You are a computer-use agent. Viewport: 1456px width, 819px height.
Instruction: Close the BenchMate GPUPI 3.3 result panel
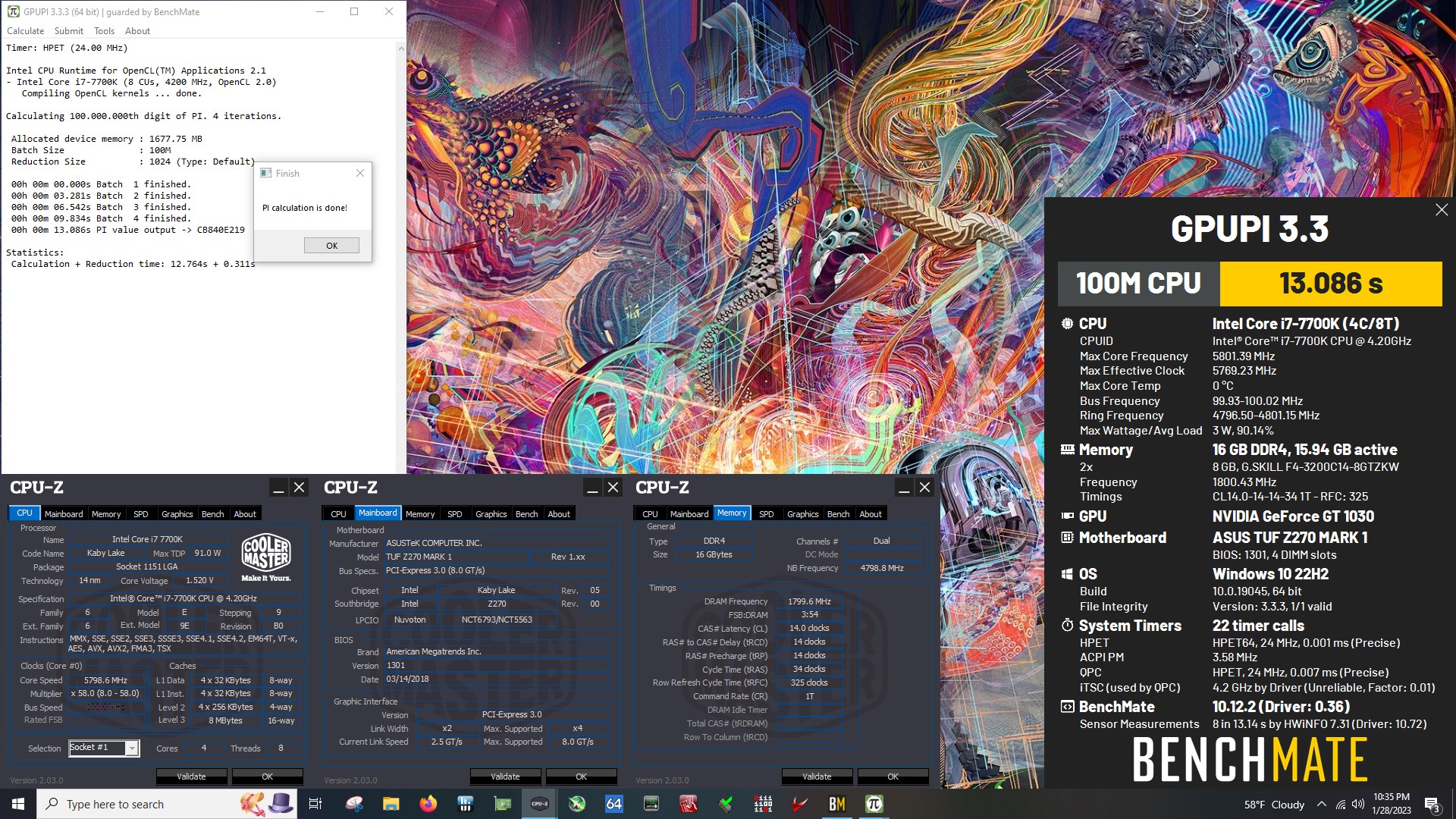(x=1442, y=210)
